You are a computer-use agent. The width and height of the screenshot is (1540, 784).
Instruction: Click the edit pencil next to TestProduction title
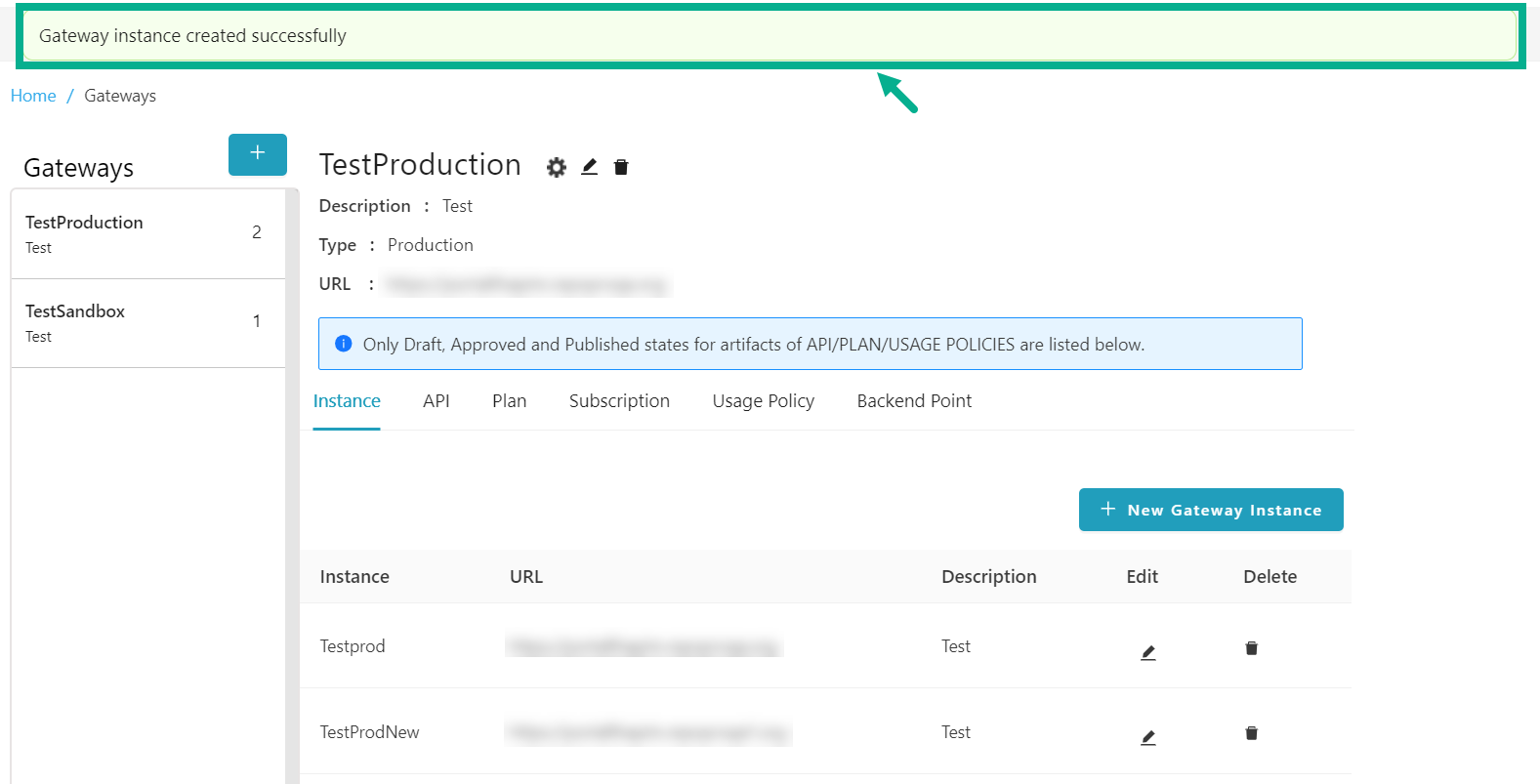[589, 167]
